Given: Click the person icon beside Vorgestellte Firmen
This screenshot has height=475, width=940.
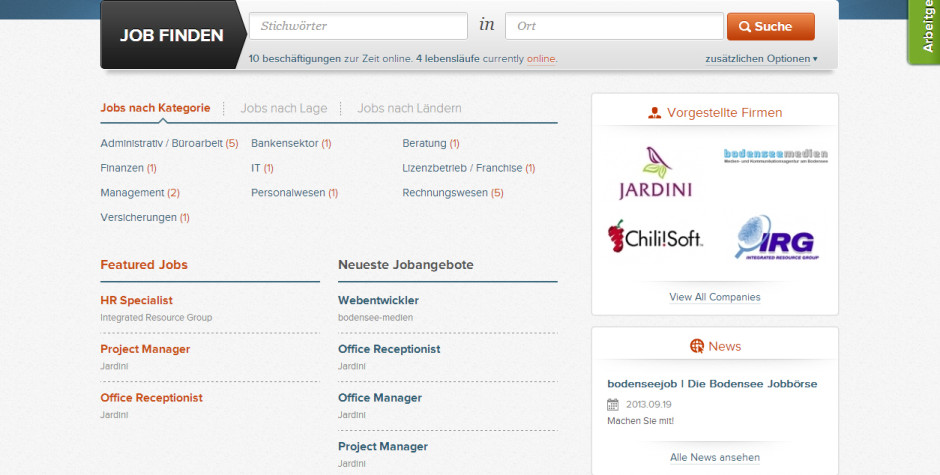Looking at the screenshot, I should (x=655, y=113).
